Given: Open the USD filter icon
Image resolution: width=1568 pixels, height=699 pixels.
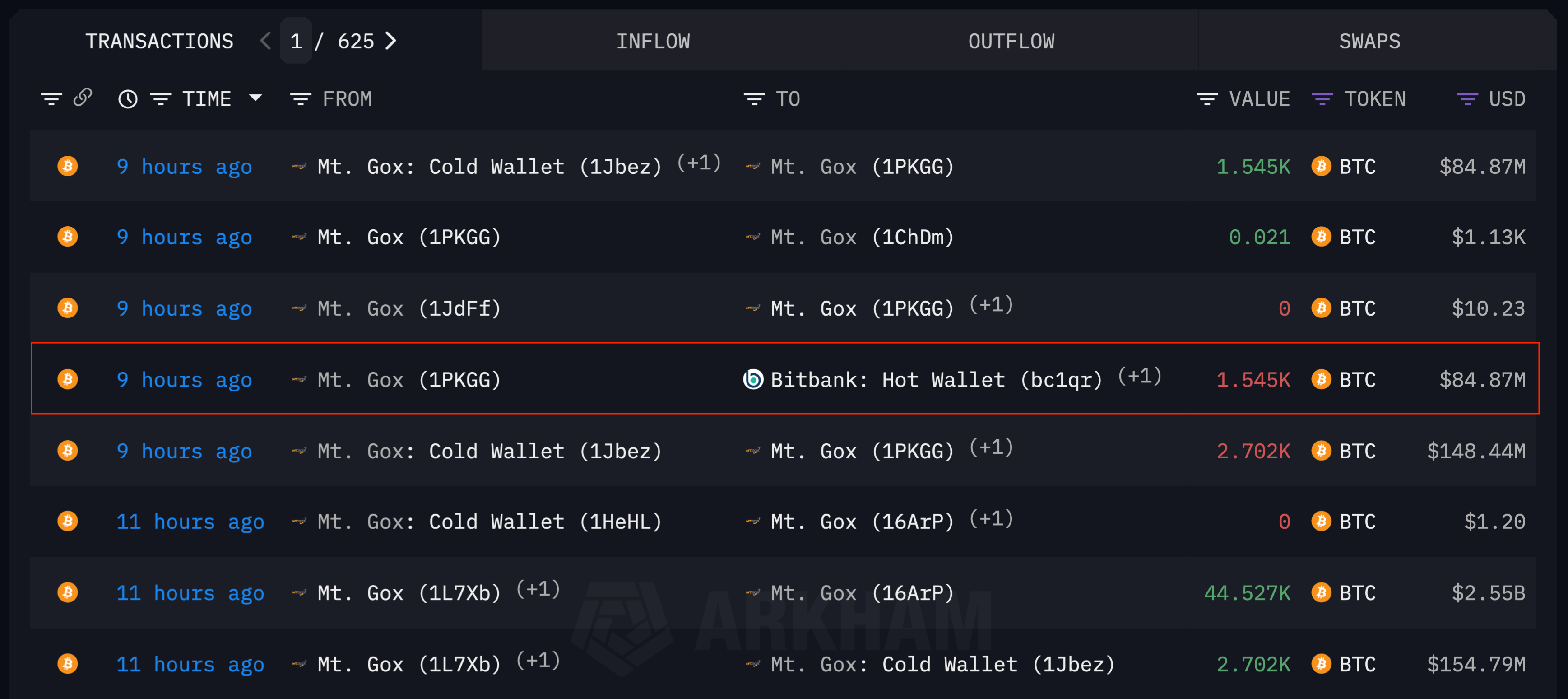Looking at the screenshot, I should (x=1467, y=98).
